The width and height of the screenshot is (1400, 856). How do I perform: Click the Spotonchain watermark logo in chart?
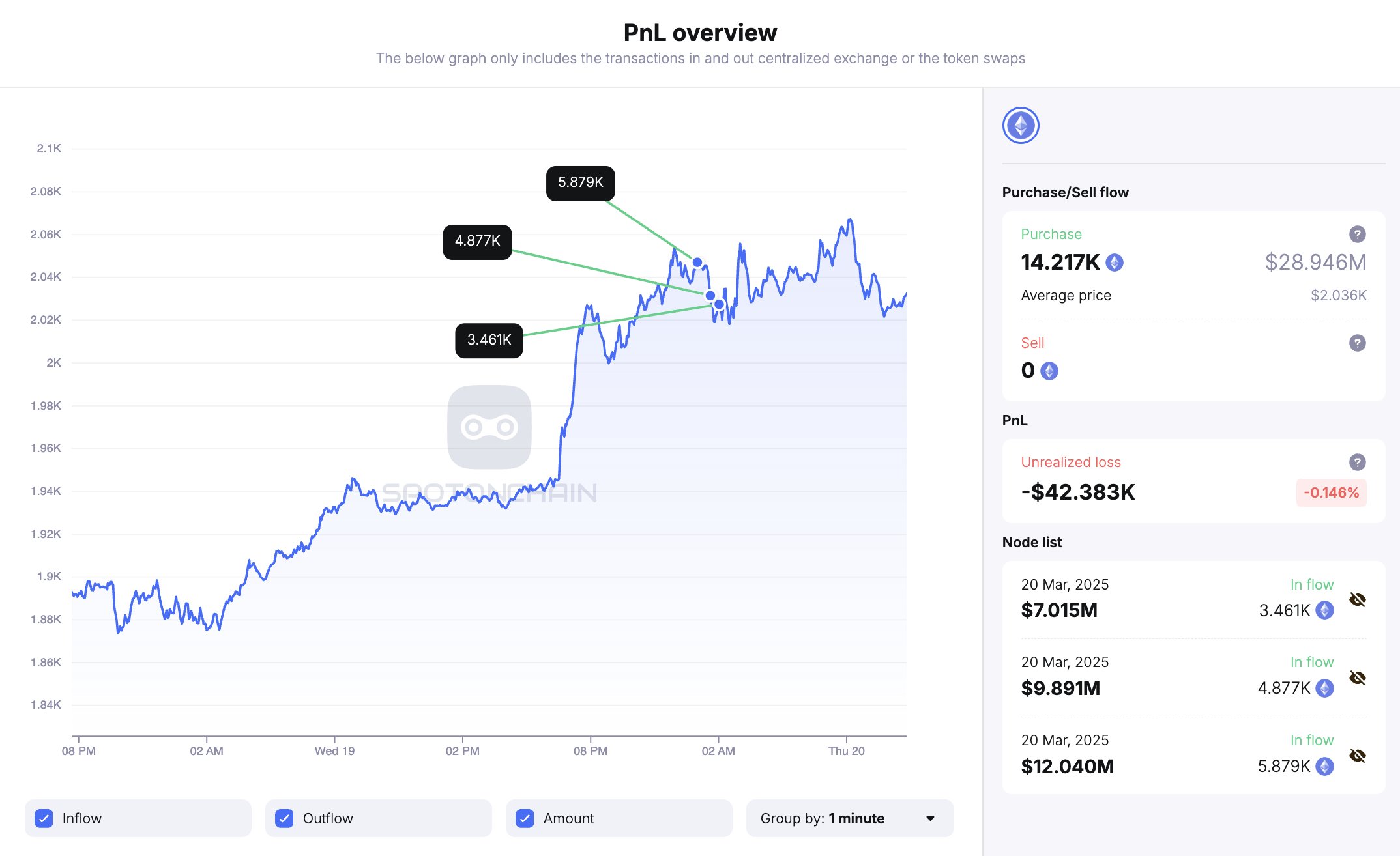coord(489,427)
